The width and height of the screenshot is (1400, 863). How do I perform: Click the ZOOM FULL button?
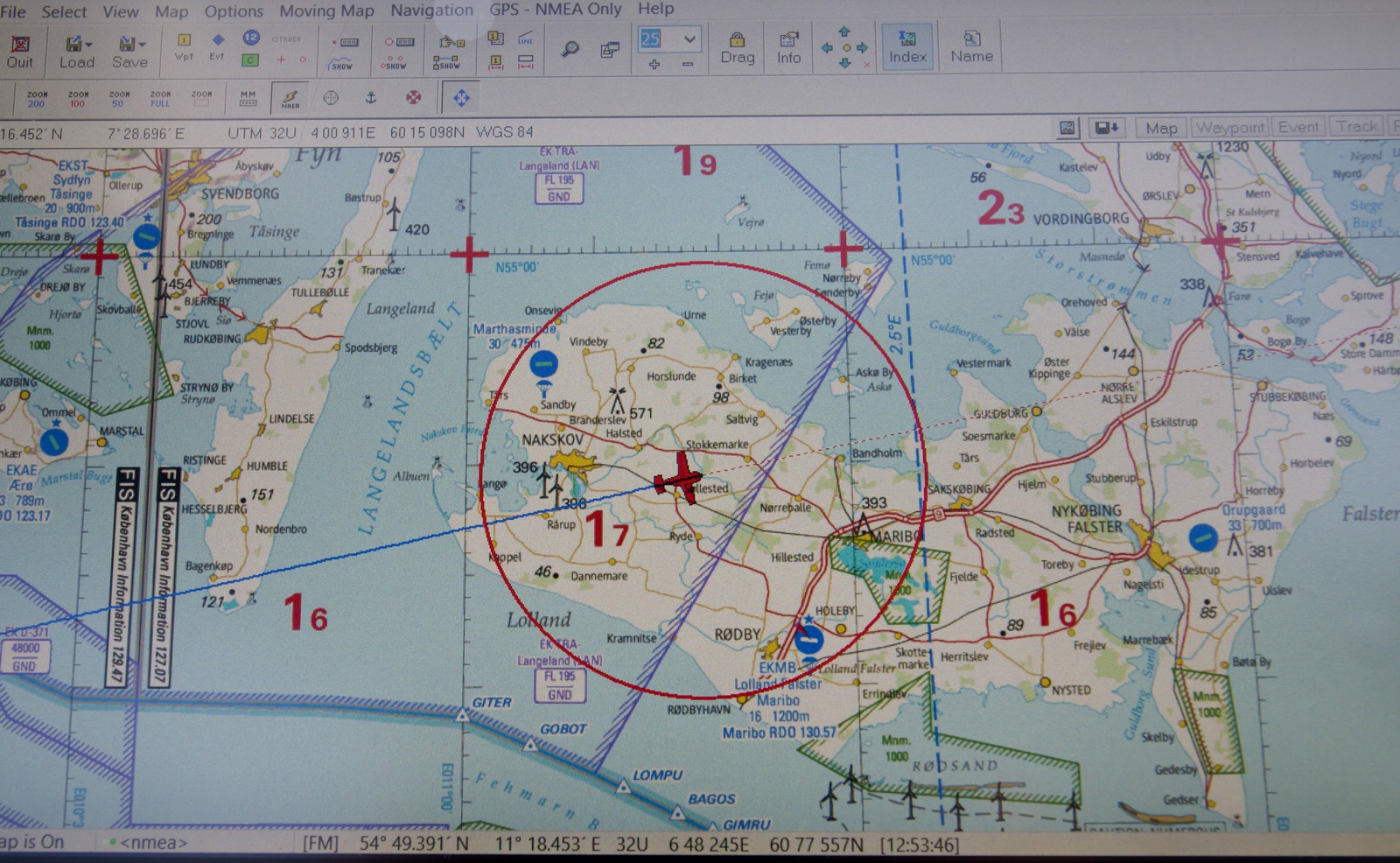coord(160,99)
